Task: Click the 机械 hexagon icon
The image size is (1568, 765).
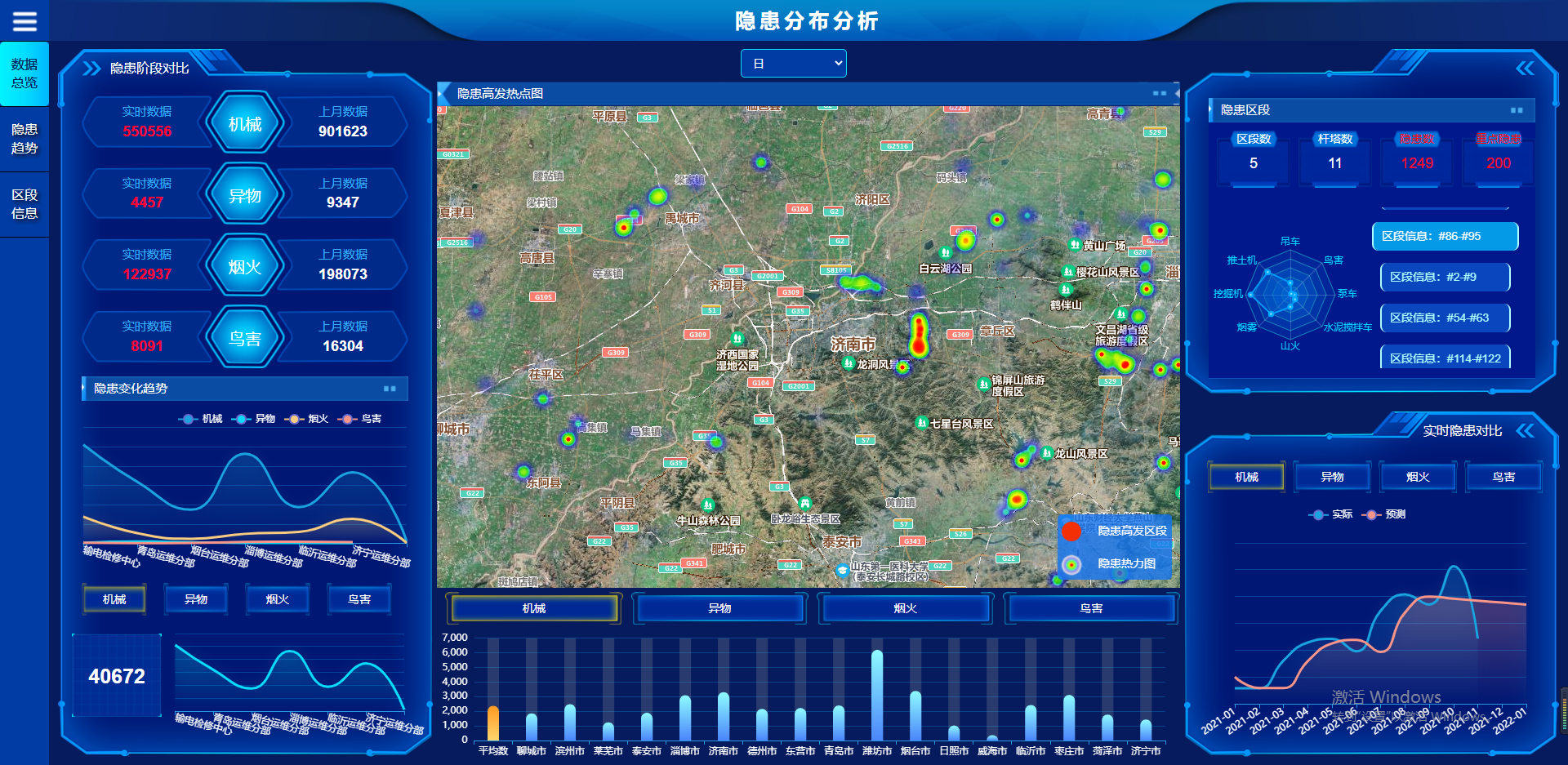Action: click(x=245, y=124)
